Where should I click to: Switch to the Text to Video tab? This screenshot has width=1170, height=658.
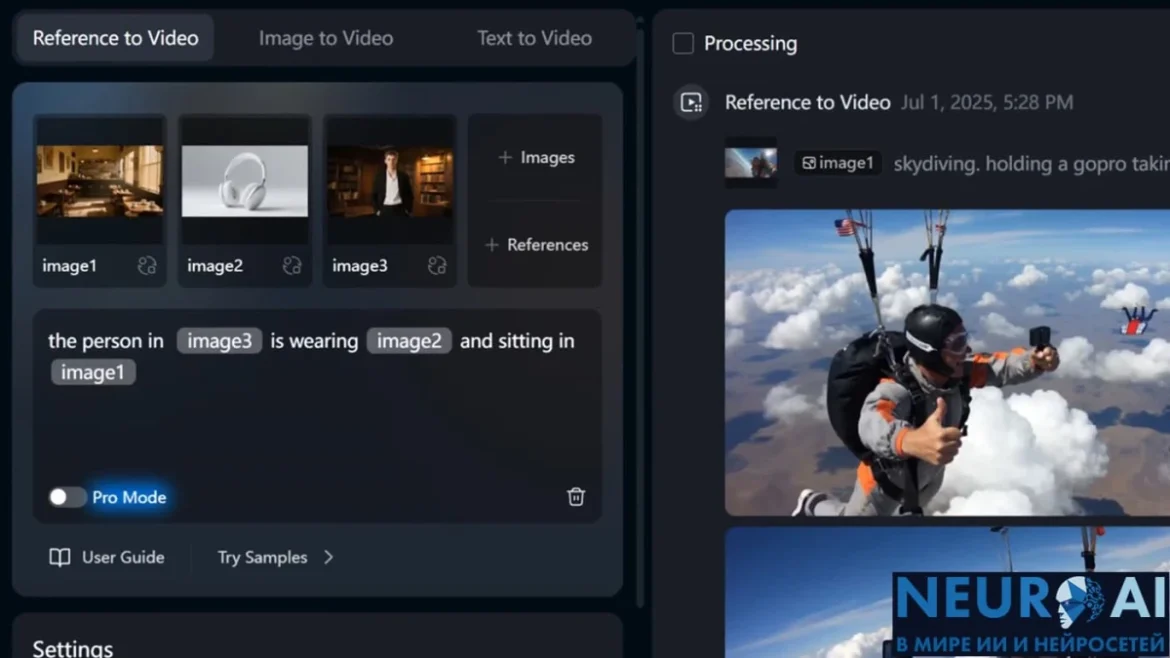click(x=534, y=38)
